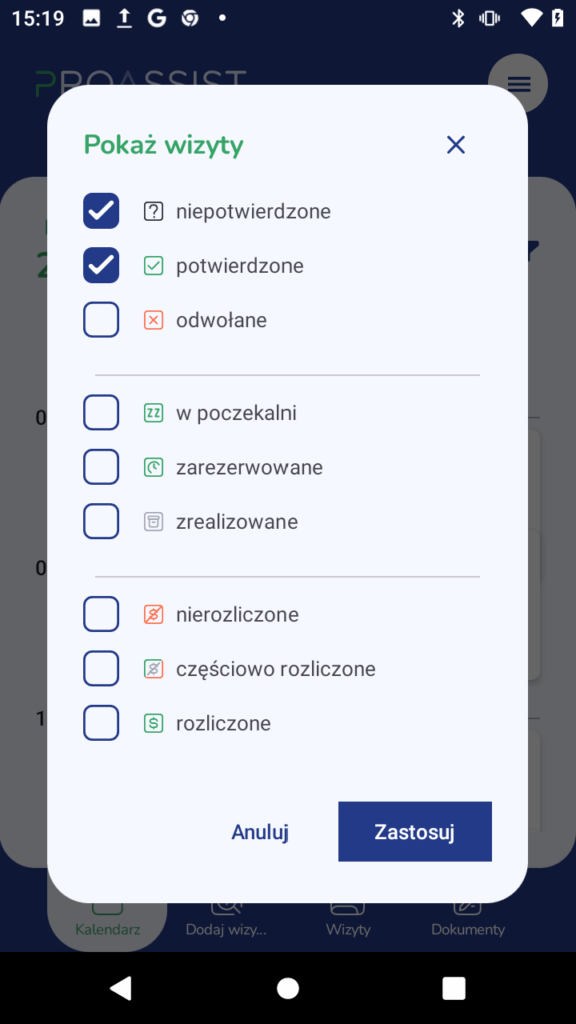The width and height of the screenshot is (576, 1024).
Task: Click the Anuluj button
Action: [260, 832]
